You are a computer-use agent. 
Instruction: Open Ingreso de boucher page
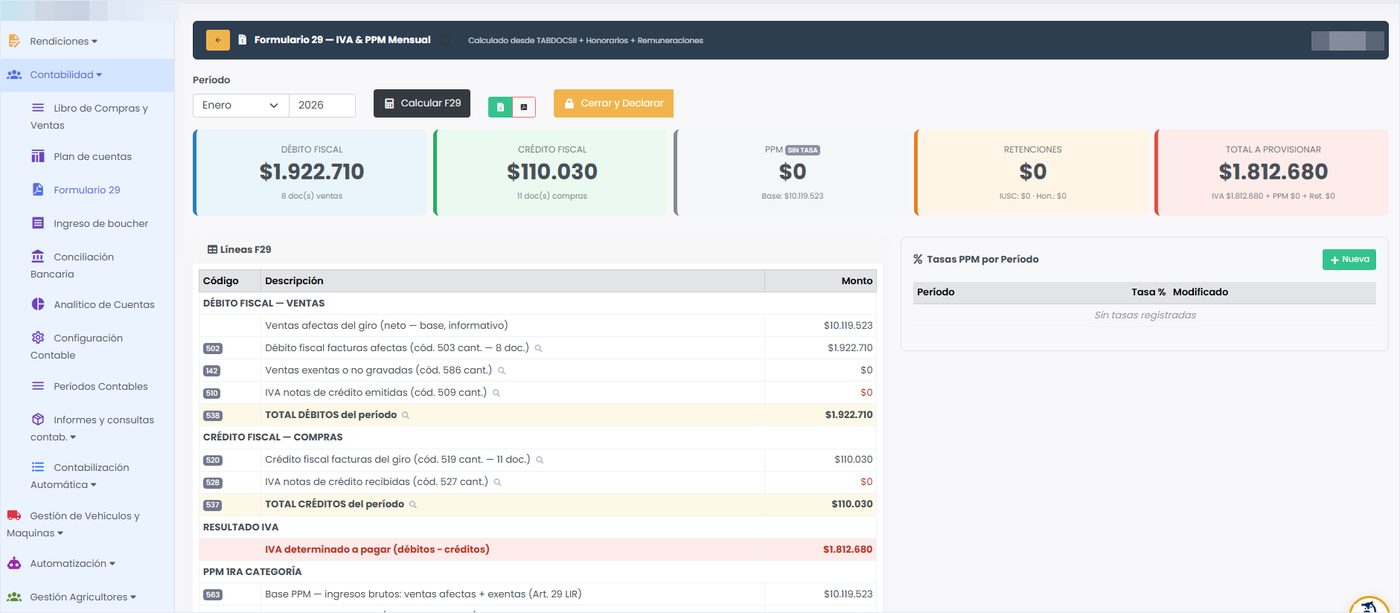101,223
